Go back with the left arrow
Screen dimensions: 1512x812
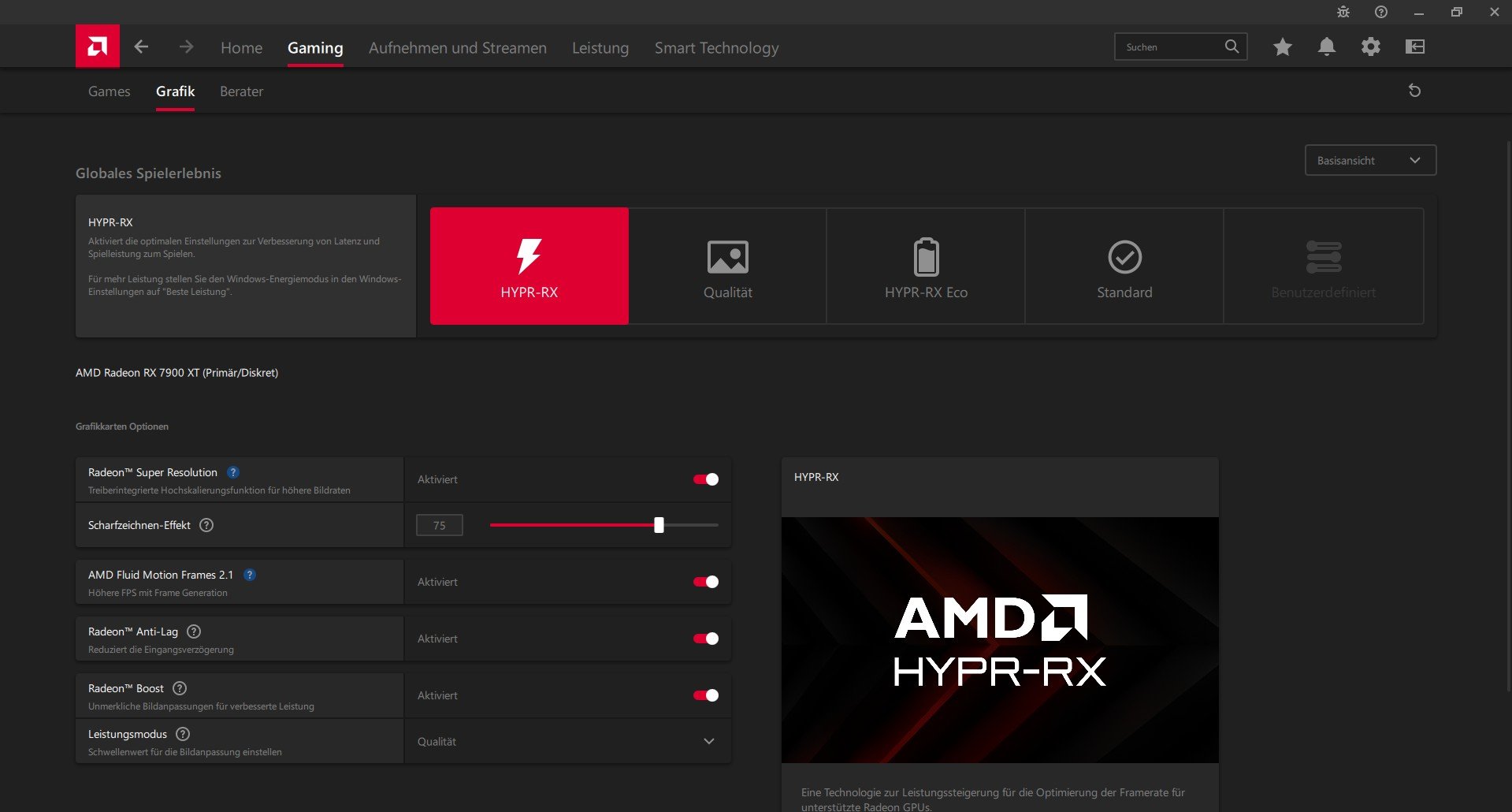pyautogui.click(x=141, y=47)
